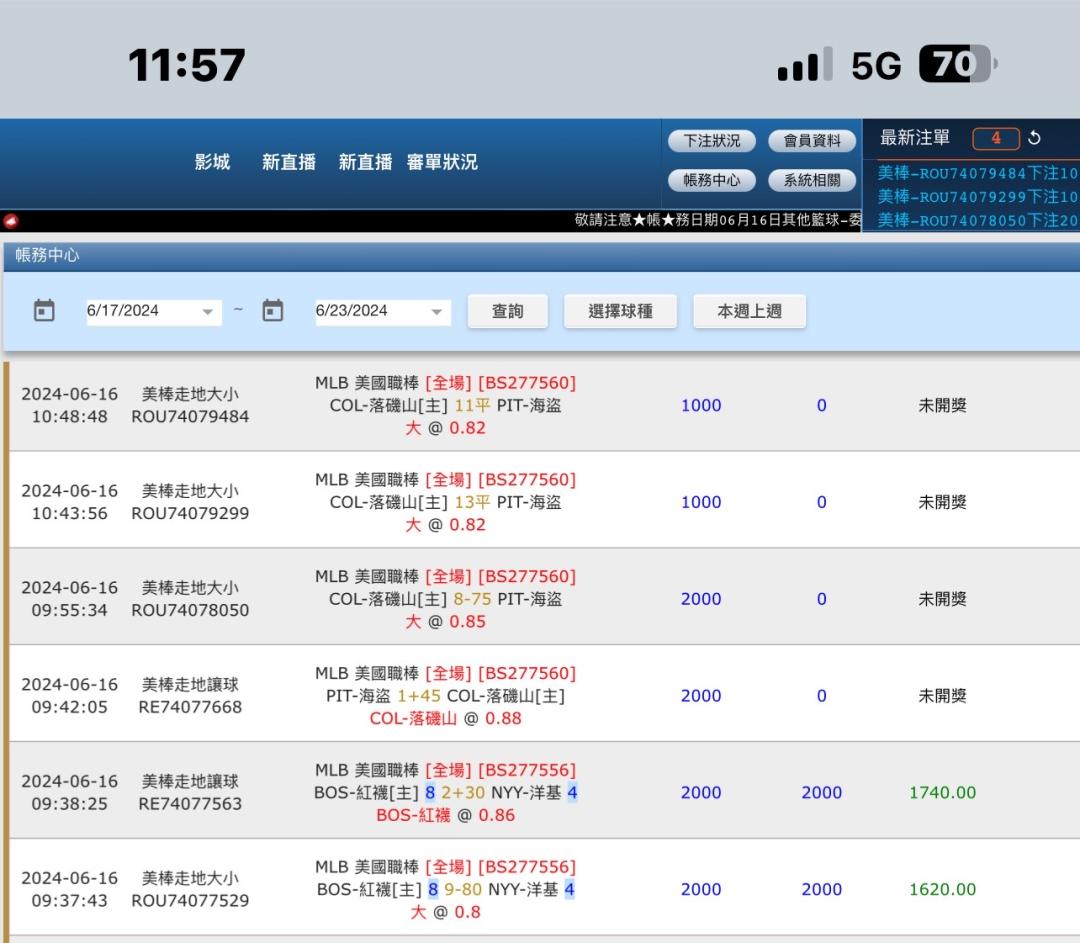Click the timestamp 10:43:56 cell
The height and width of the screenshot is (943, 1080).
[70, 513]
